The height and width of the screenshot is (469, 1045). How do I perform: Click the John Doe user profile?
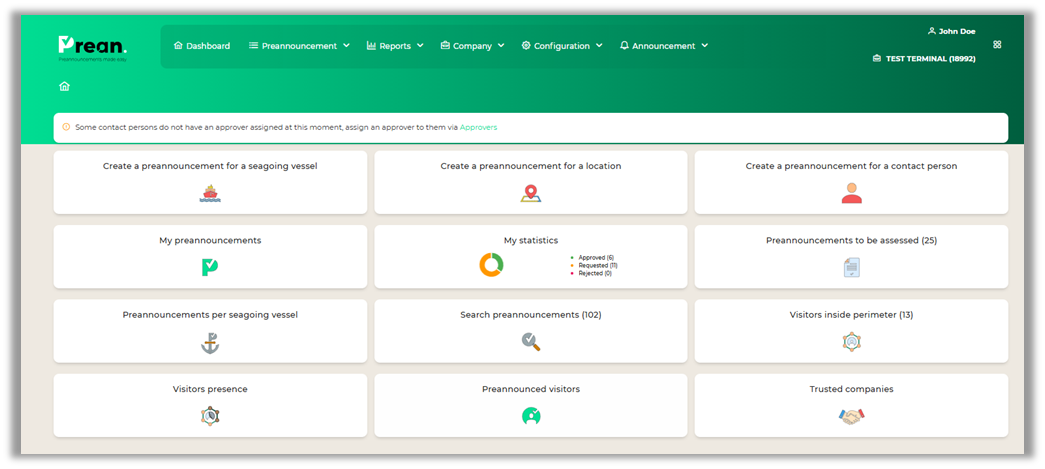[x=950, y=31]
